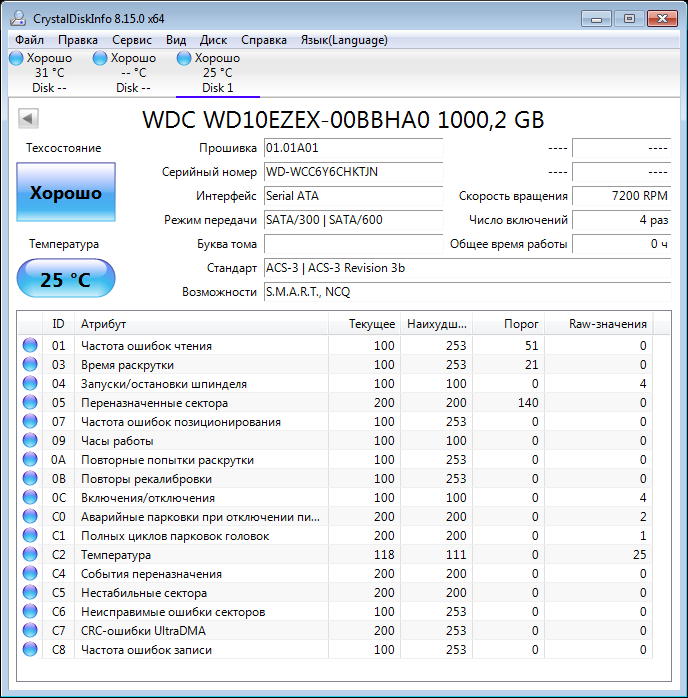The height and width of the screenshot is (698, 688).
Task: Click the Стандарт field ACS-3 Revision 3b
Action: point(467,268)
